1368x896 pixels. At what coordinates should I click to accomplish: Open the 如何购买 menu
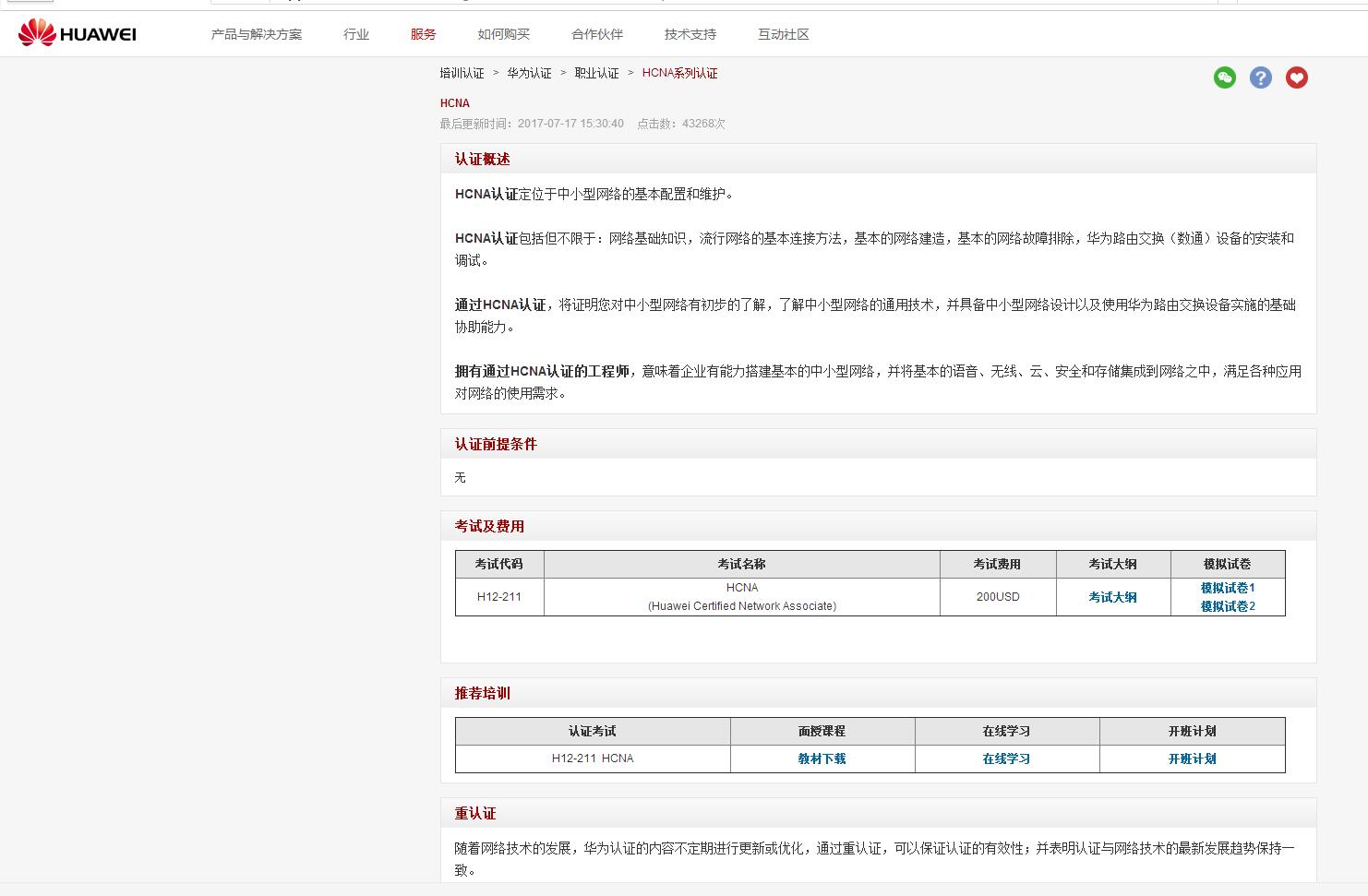504,34
